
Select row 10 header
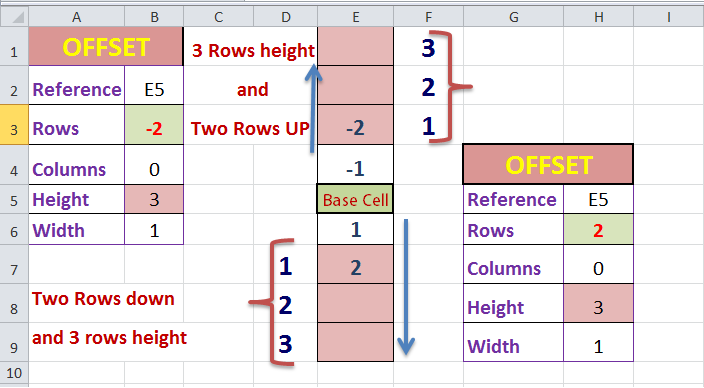[14, 373]
